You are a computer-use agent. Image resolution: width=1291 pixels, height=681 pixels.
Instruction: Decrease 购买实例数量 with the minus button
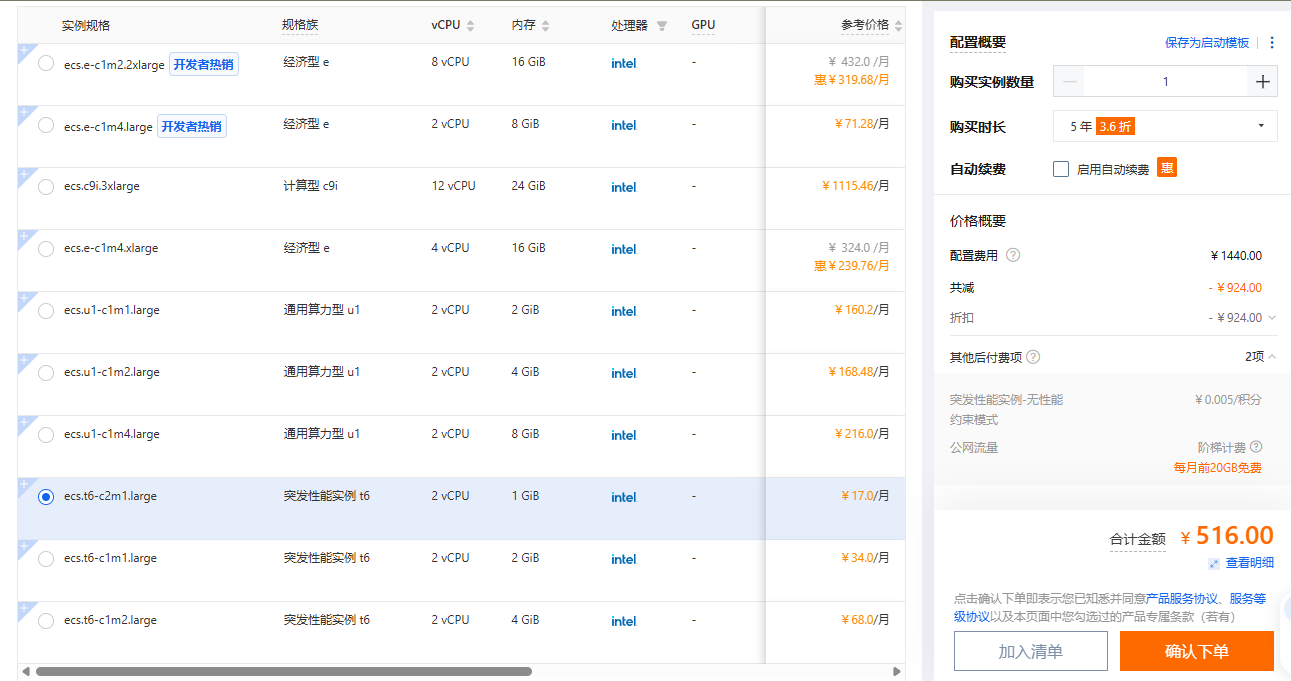click(x=1069, y=82)
